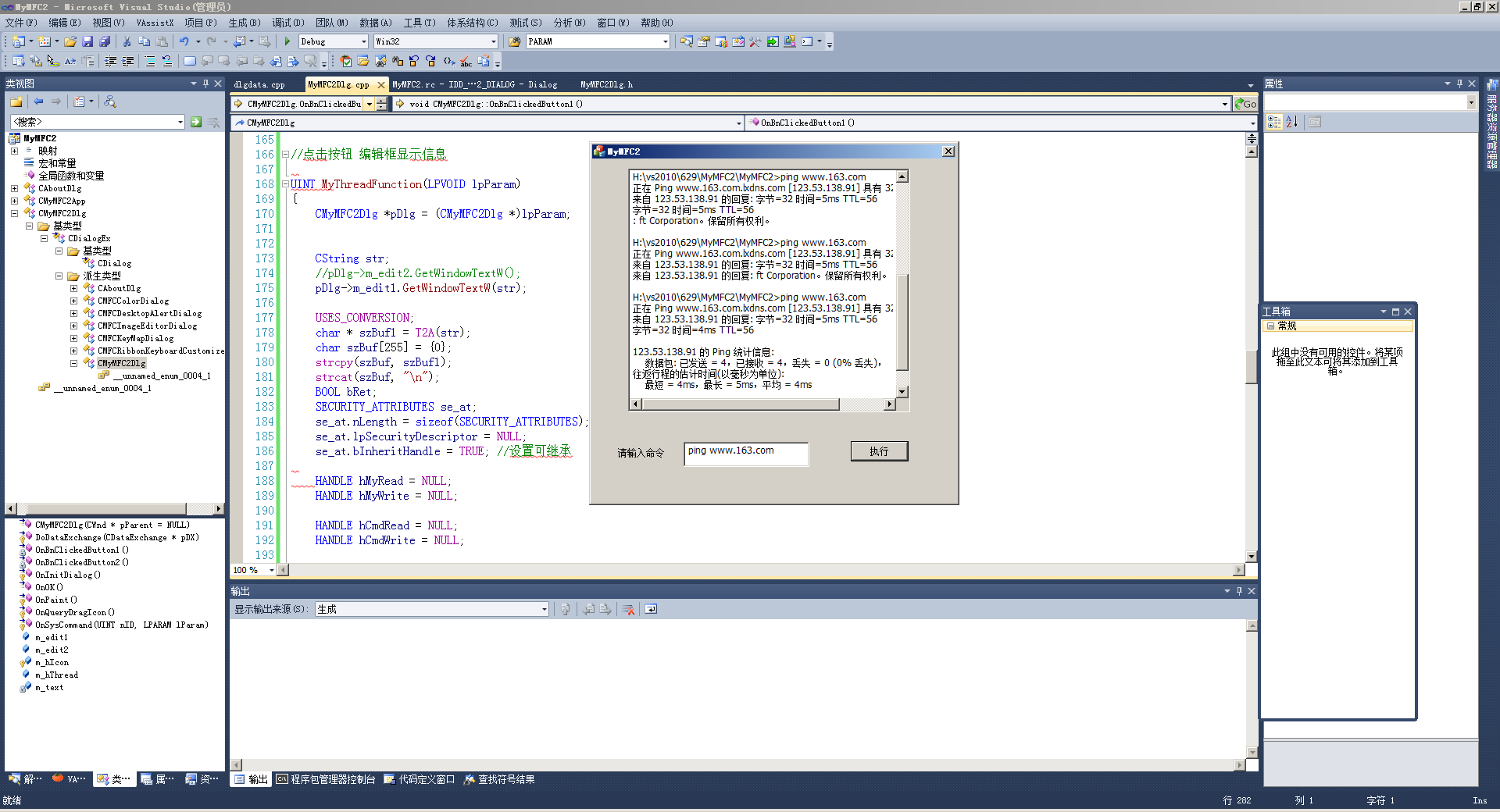Open platform dropdown showing Win32

tap(435, 41)
